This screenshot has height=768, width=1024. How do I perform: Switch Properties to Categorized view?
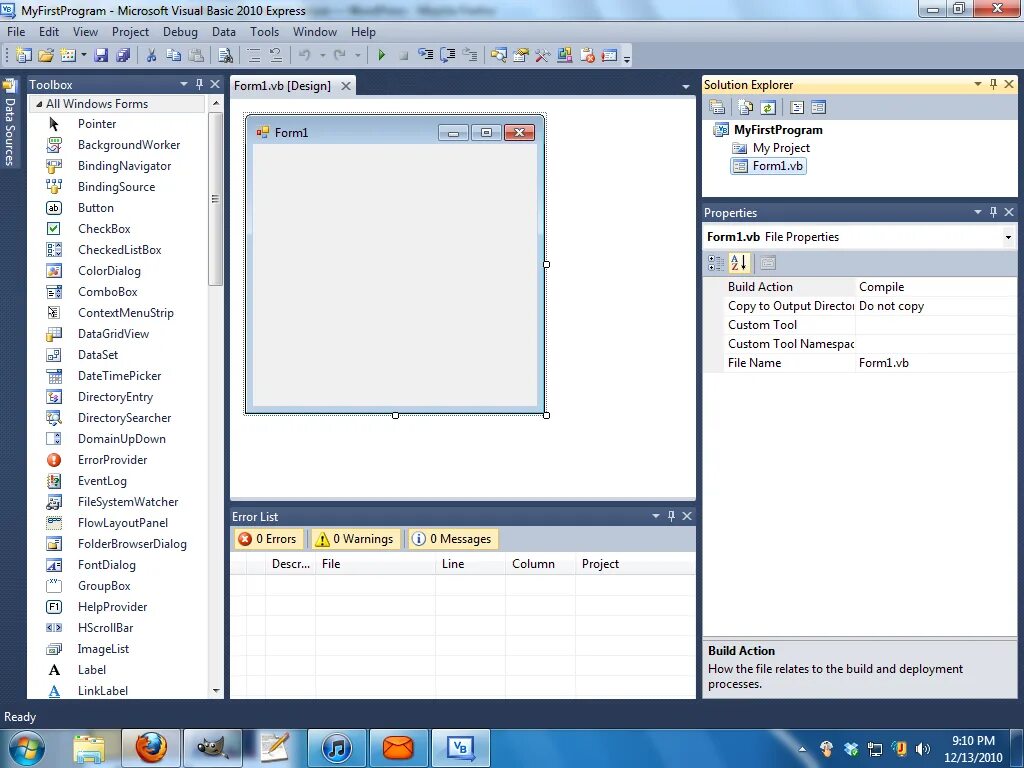(716, 263)
